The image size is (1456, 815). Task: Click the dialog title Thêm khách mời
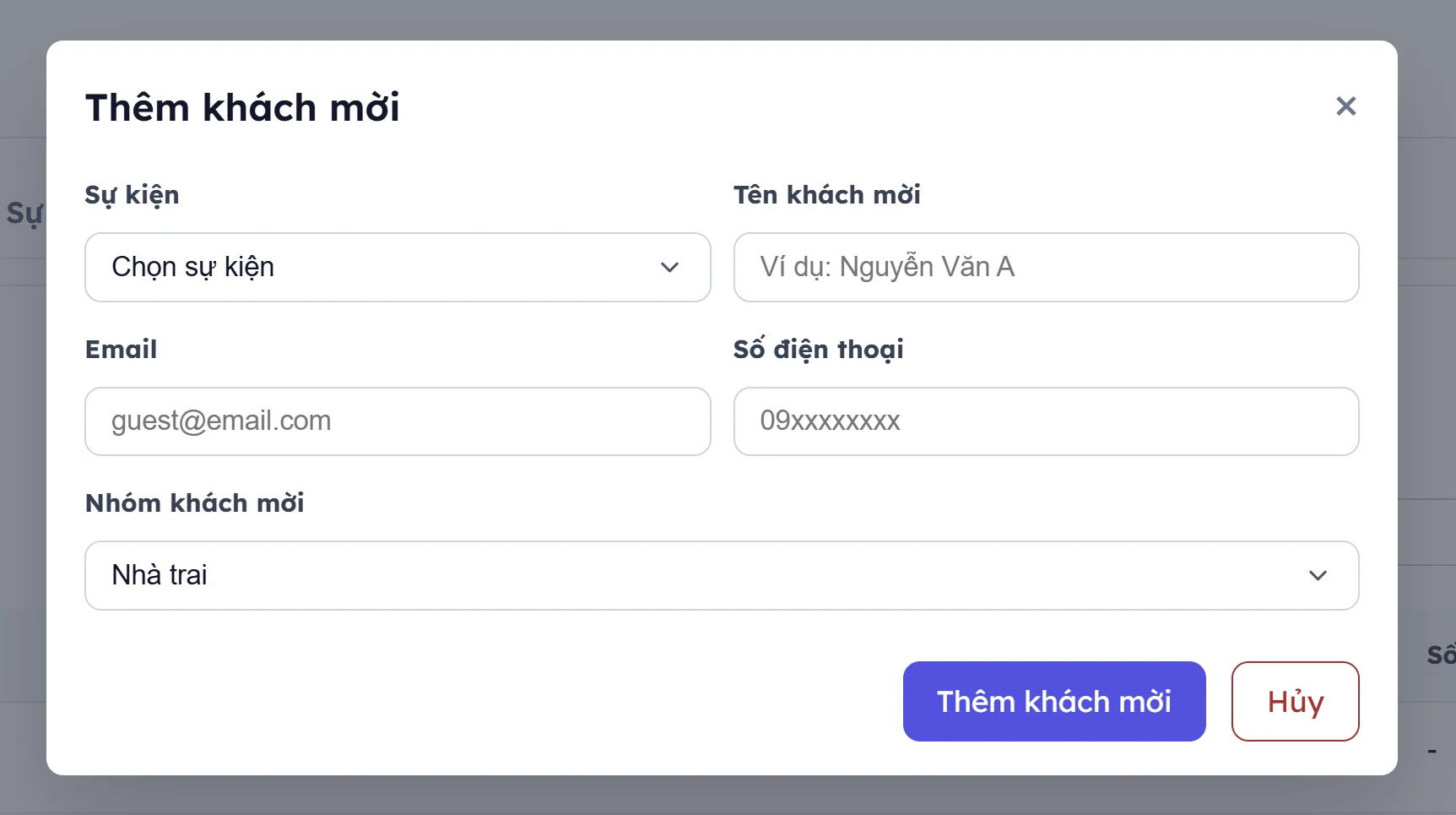tap(242, 108)
